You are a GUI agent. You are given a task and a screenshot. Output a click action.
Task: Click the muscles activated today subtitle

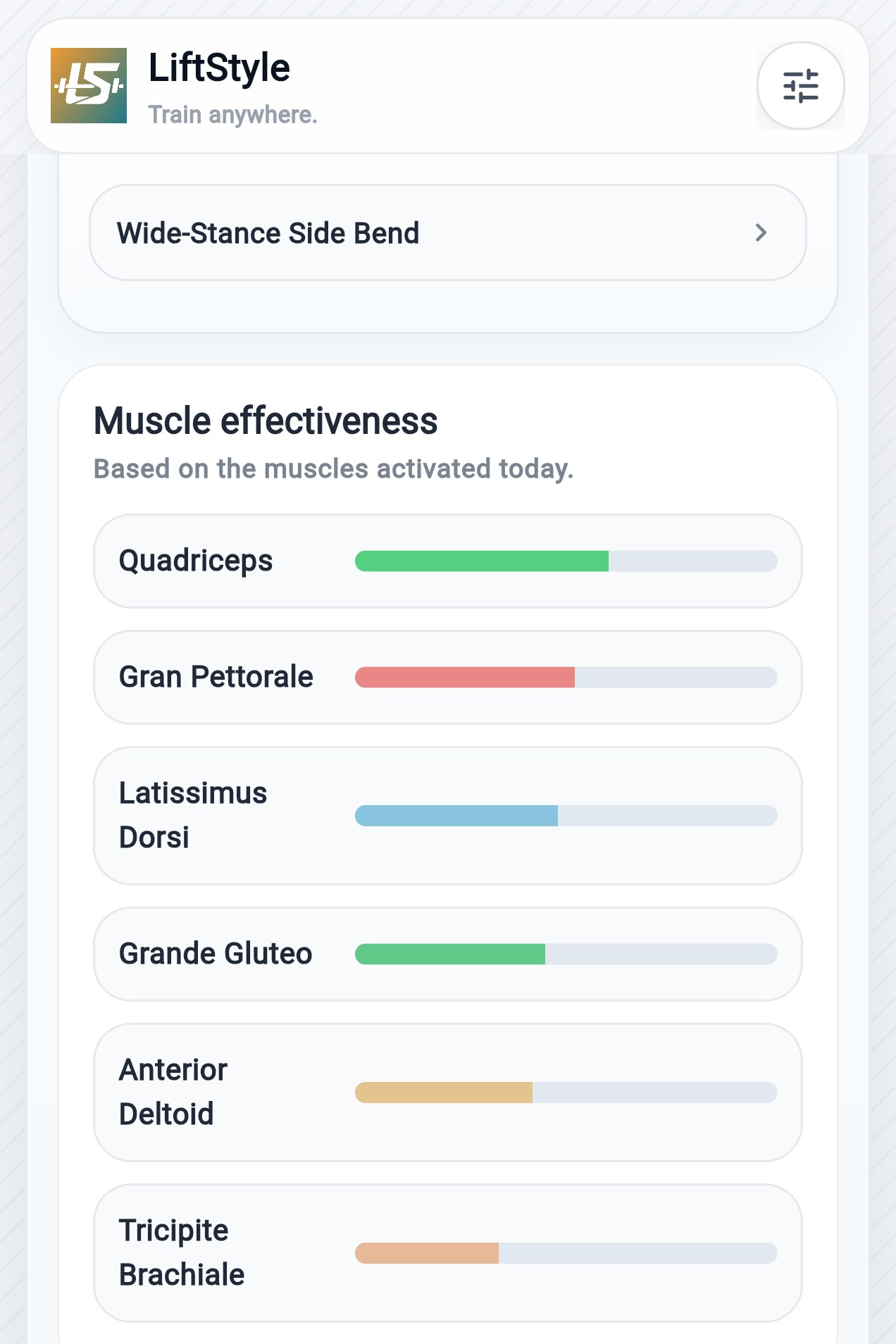pyautogui.click(x=334, y=468)
